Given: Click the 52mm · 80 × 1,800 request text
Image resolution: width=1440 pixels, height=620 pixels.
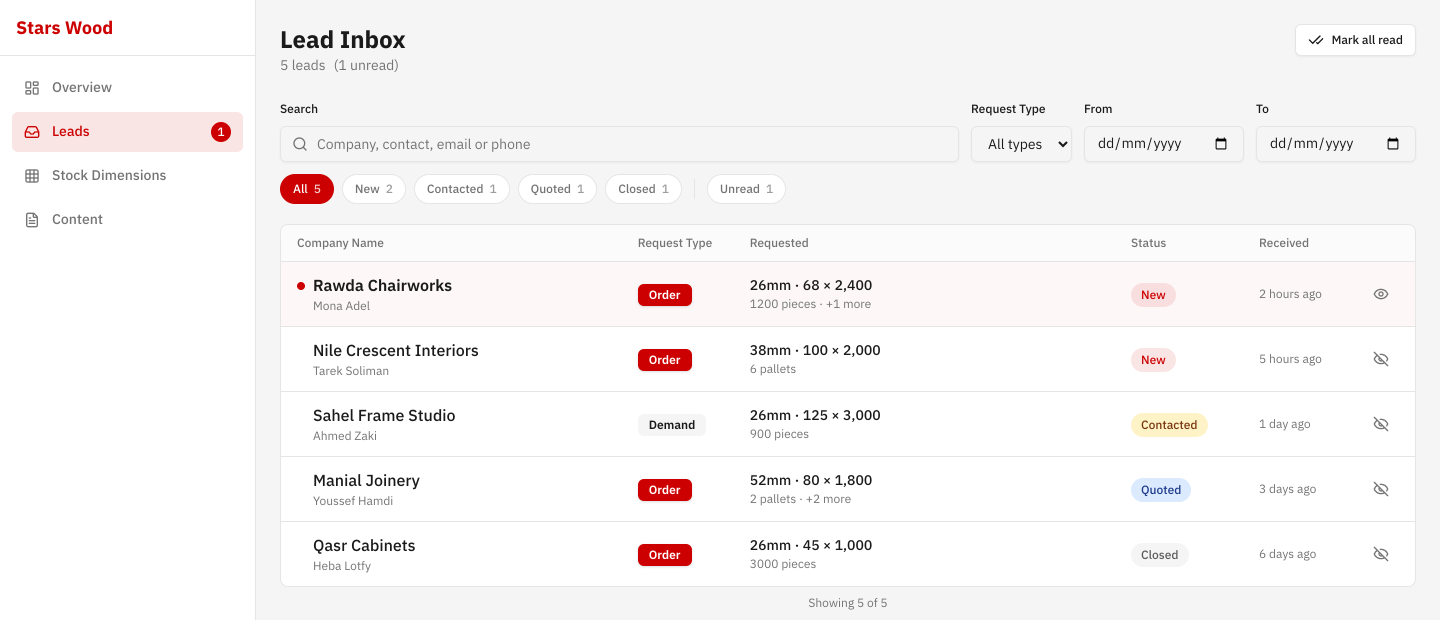Looking at the screenshot, I should [811, 481].
